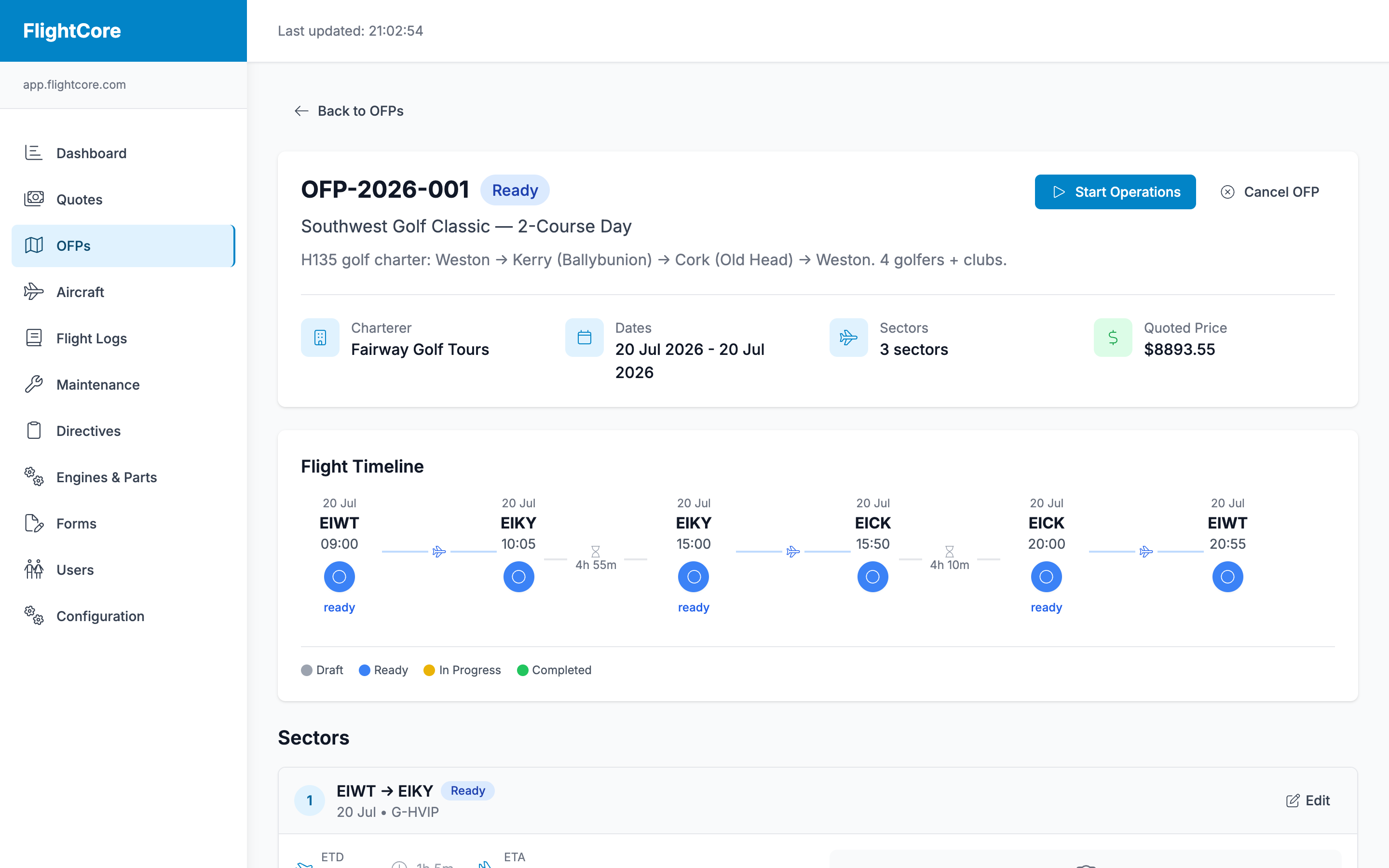Click the EICK 20:00 departure timeline marker
This screenshot has width=1389, height=868.
coord(1046,576)
